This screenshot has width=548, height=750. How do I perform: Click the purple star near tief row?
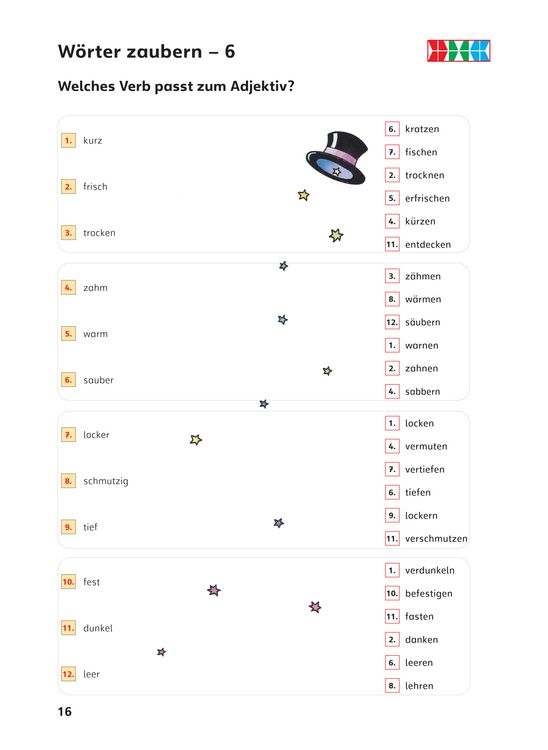coord(279,523)
